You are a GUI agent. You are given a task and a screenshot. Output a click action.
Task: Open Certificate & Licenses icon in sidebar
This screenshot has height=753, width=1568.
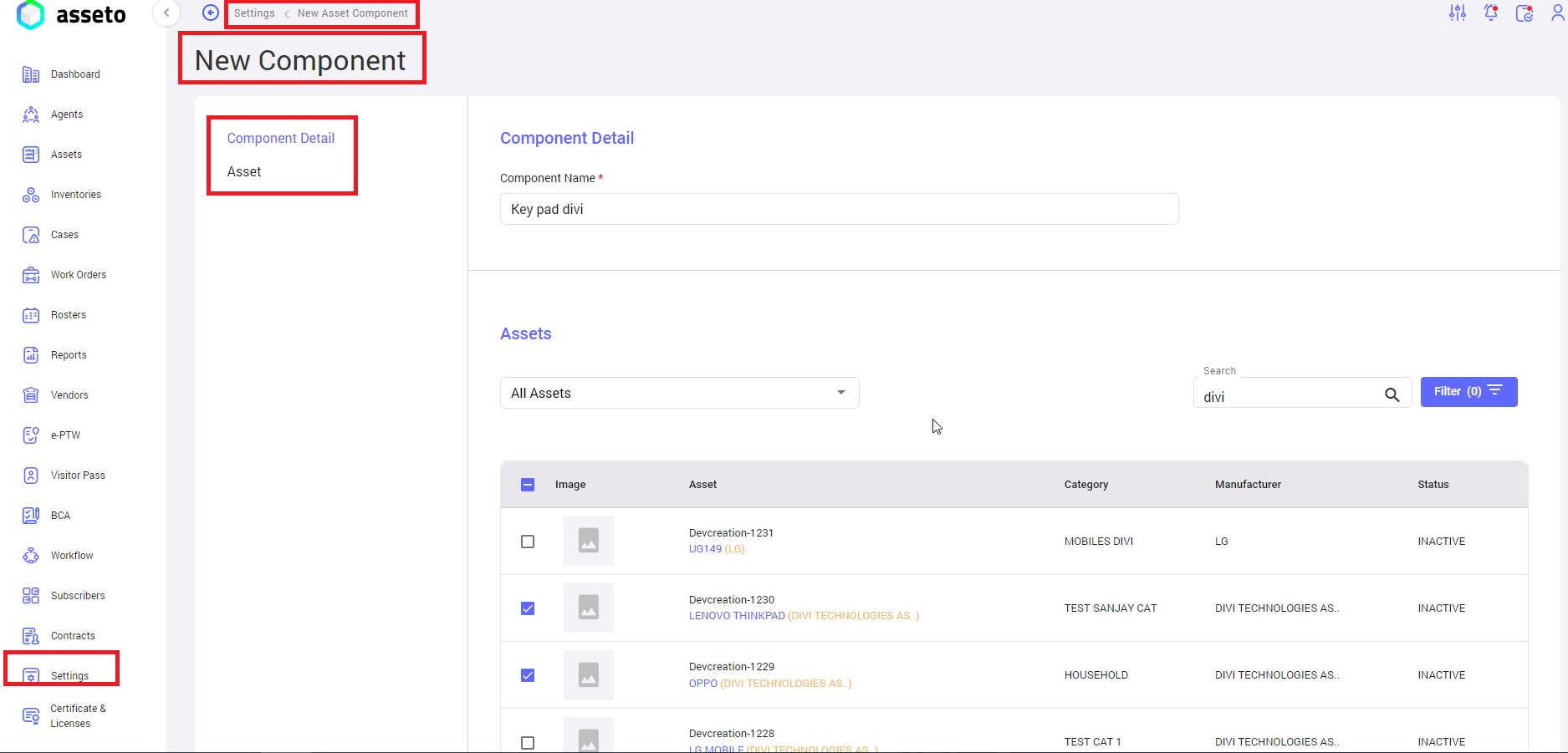click(31, 715)
